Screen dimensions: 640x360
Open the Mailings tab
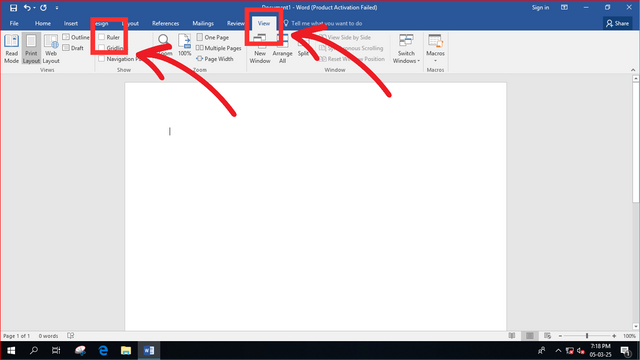click(x=203, y=23)
